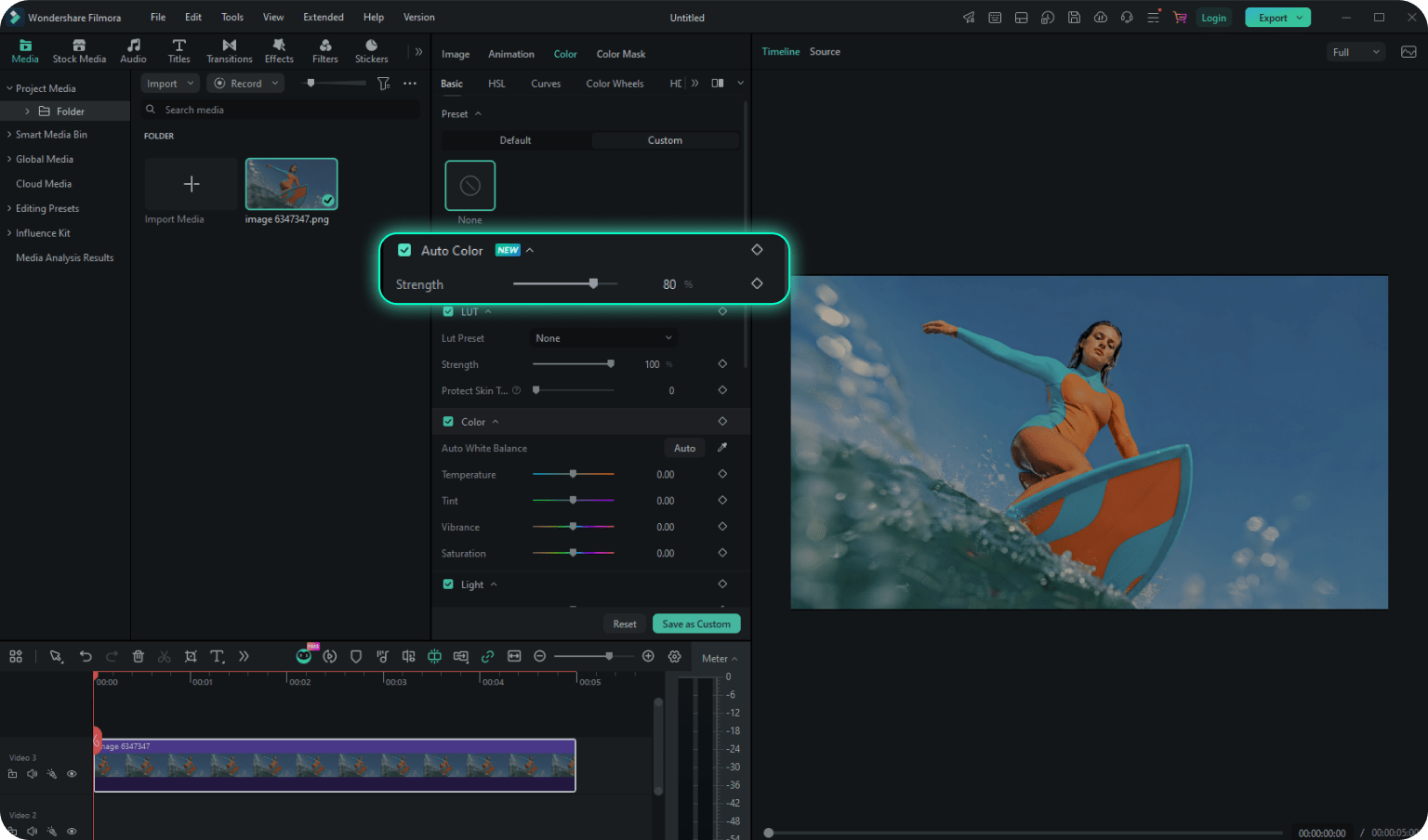Open the Transitions panel
The width and height of the screenshot is (1428, 840).
pyautogui.click(x=229, y=51)
